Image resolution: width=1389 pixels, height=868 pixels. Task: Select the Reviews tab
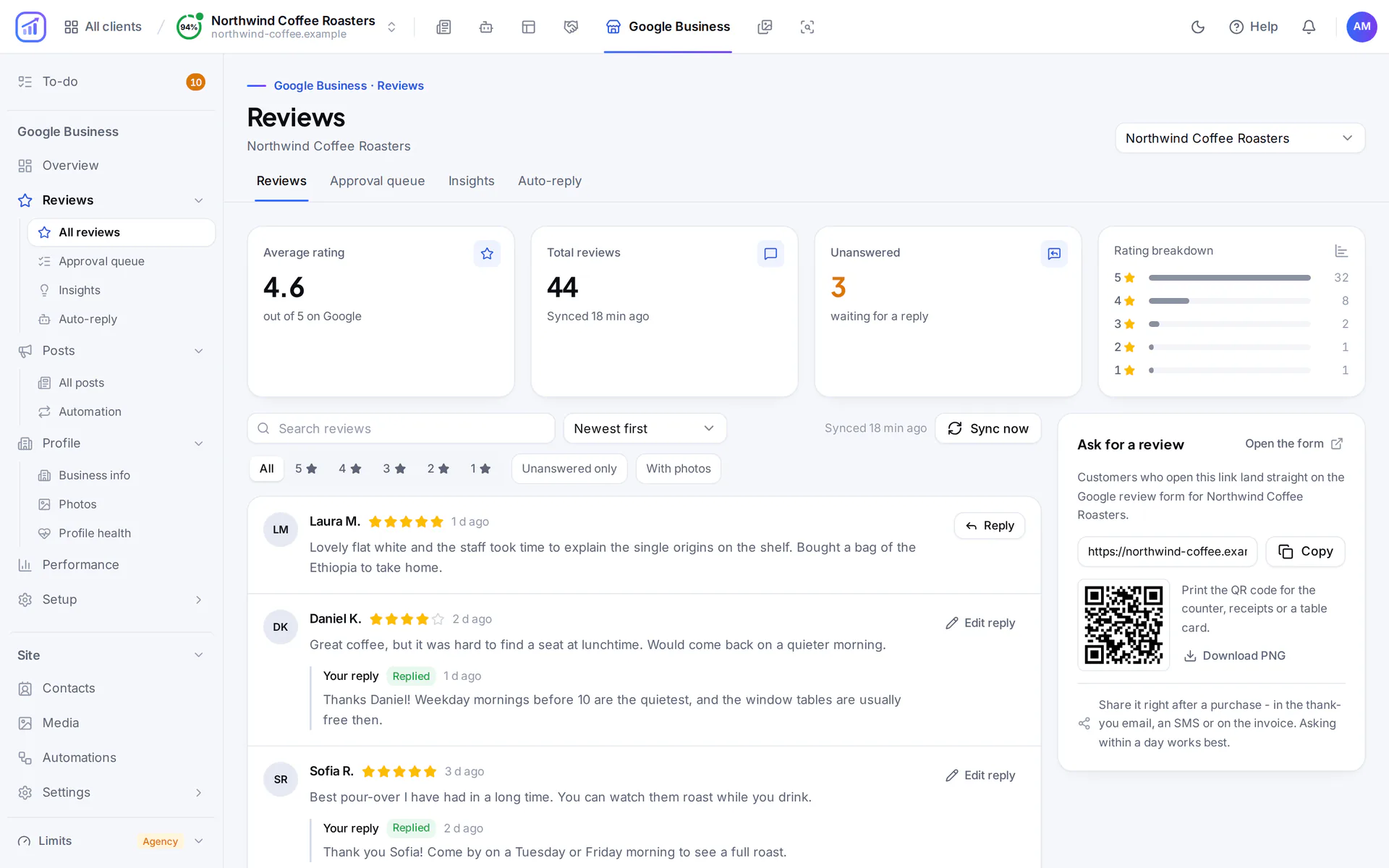[281, 181]
